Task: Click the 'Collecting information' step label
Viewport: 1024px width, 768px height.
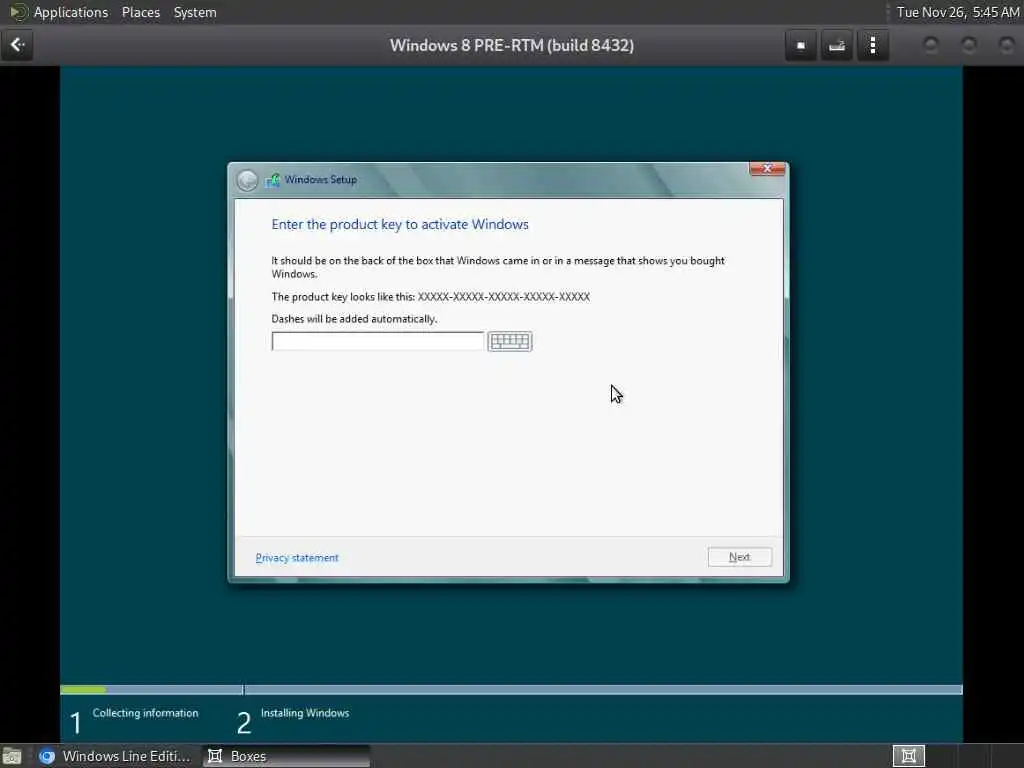Action: [x=146, y=713]
